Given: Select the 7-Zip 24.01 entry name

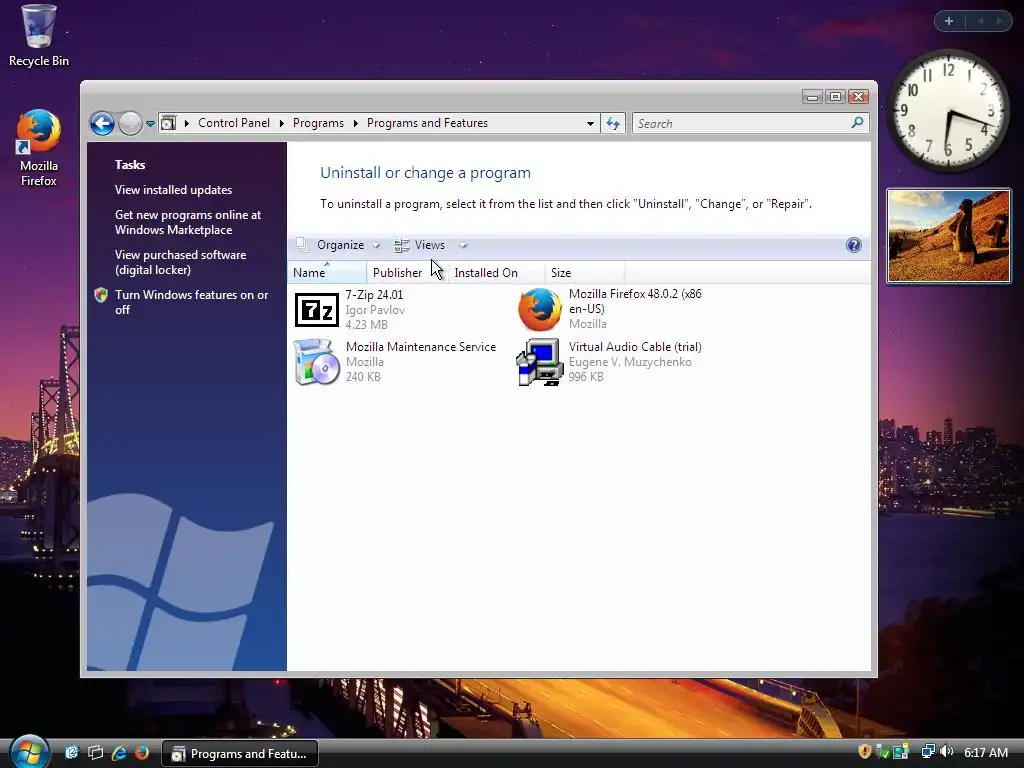Looking at the screenshot, I should [374, 295].
